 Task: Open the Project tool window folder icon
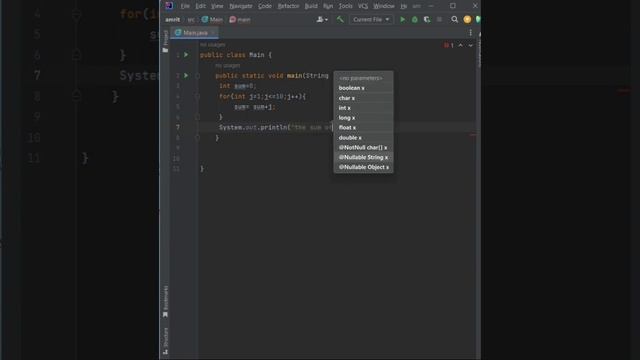[x=165, y=50]
